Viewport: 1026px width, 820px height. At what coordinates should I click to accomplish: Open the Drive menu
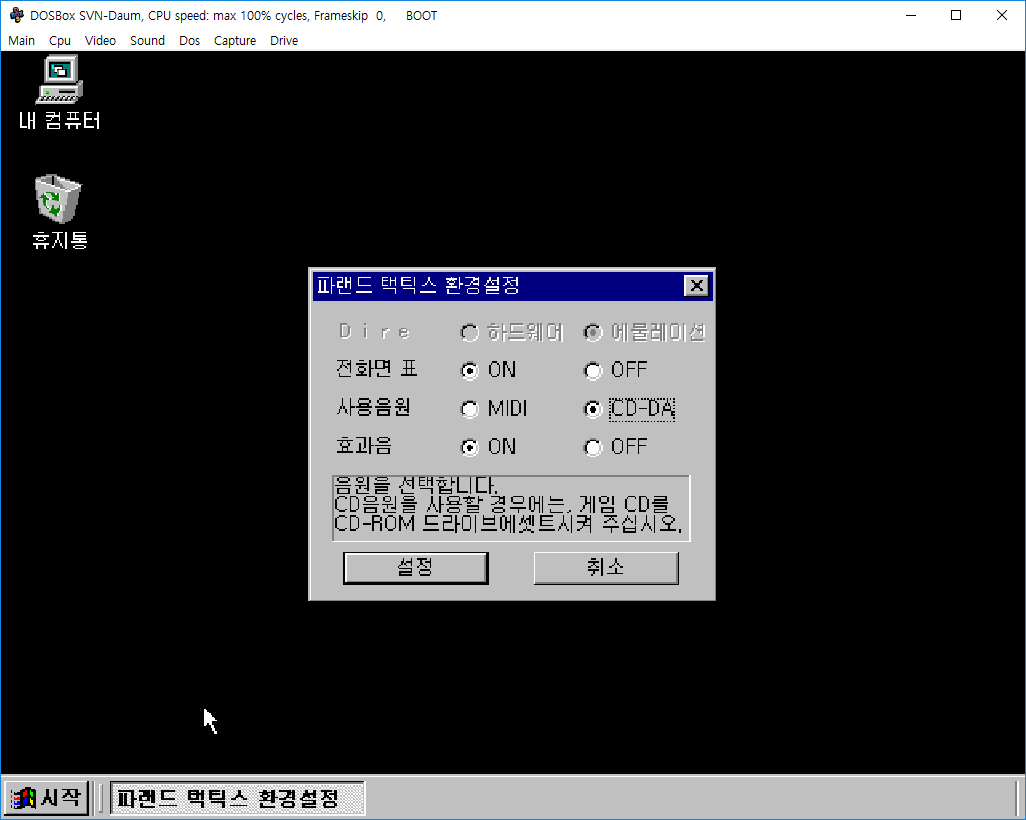pyautogui.click(x=284, y=41)
